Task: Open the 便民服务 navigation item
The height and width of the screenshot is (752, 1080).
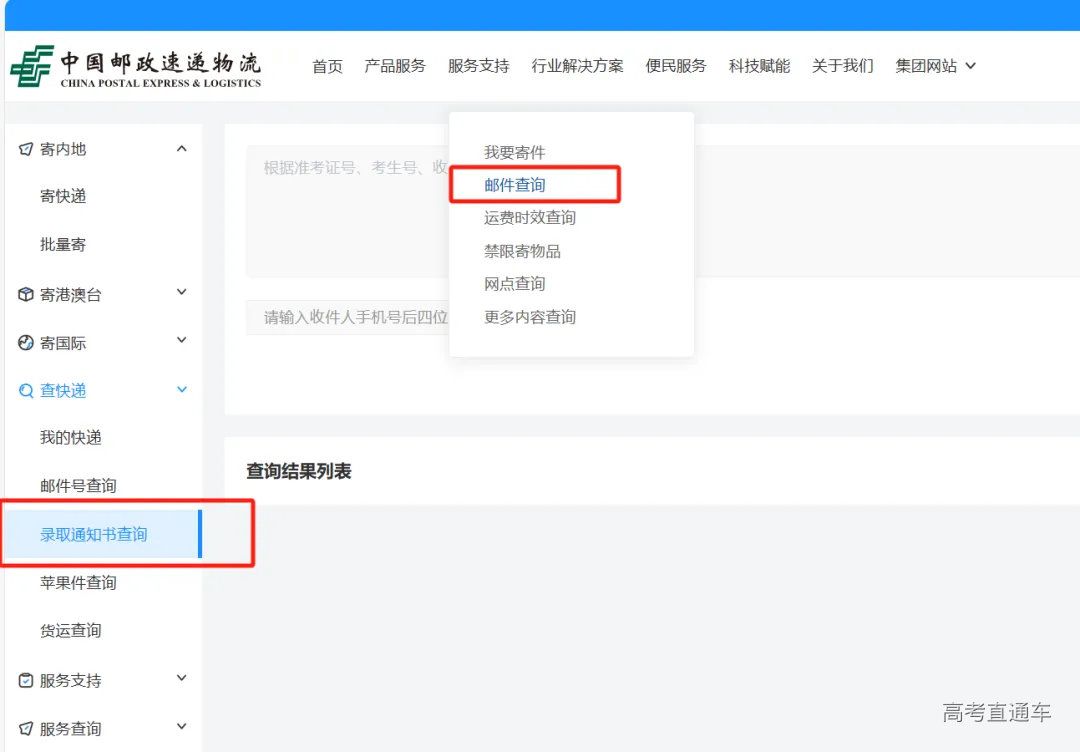Action: pos(675,65)
